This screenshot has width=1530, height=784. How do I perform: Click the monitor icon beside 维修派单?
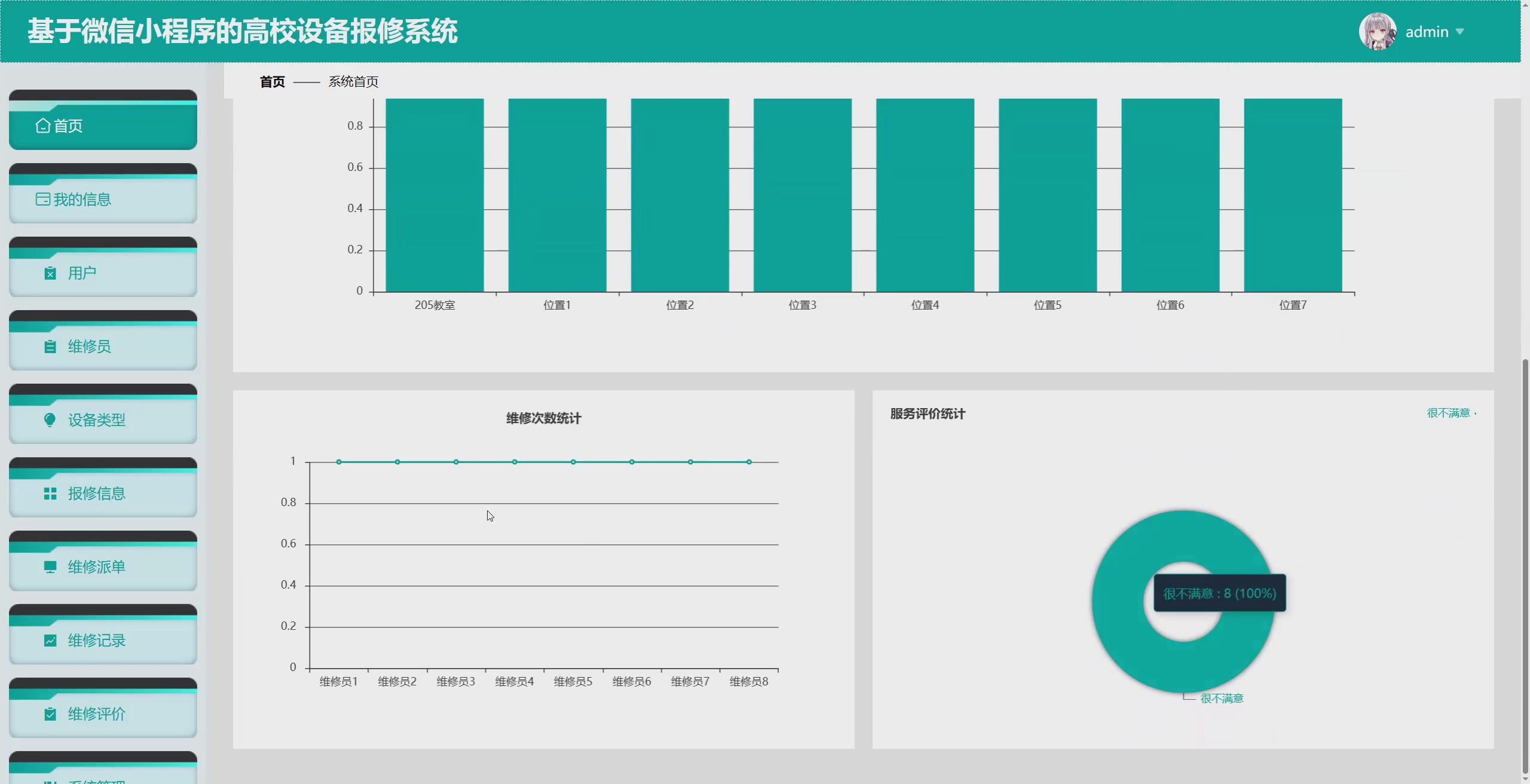(x=50, y=566)
